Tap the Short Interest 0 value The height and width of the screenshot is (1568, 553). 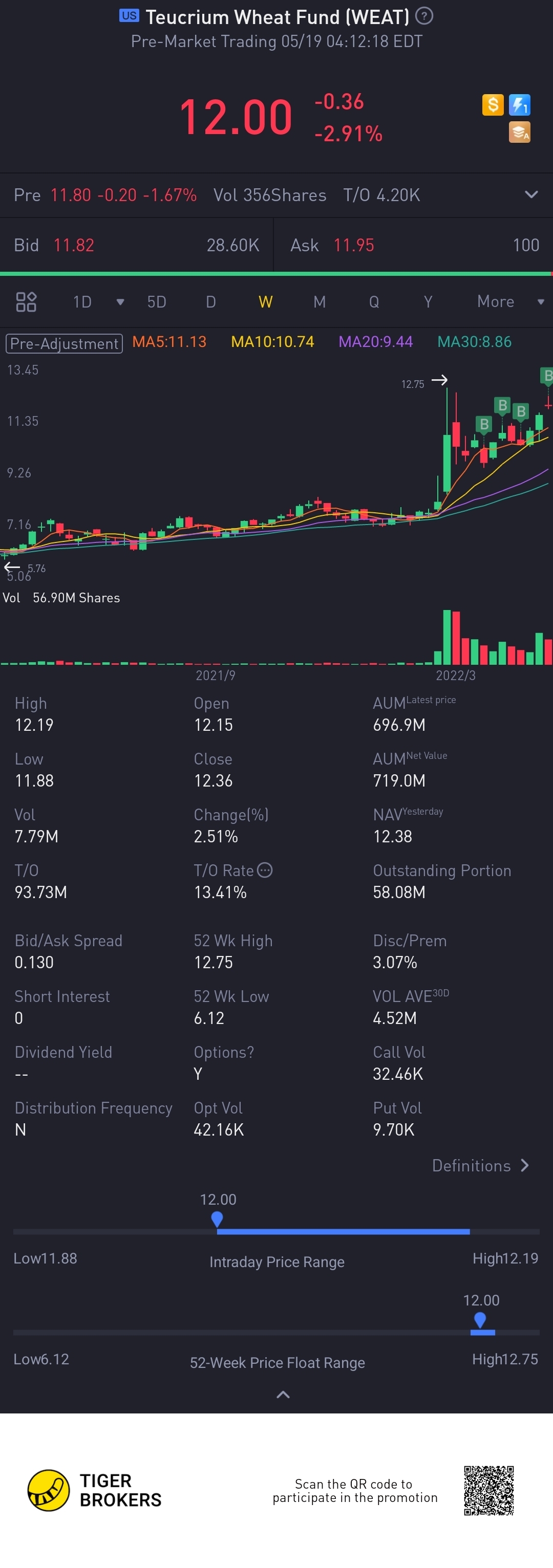[x=19, y=1018]
